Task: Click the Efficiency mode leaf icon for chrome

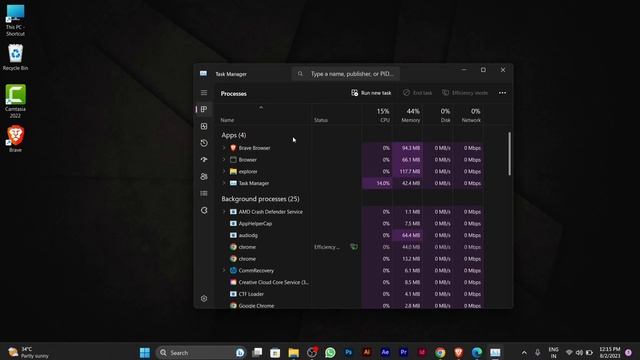Action: click(354, 247)
